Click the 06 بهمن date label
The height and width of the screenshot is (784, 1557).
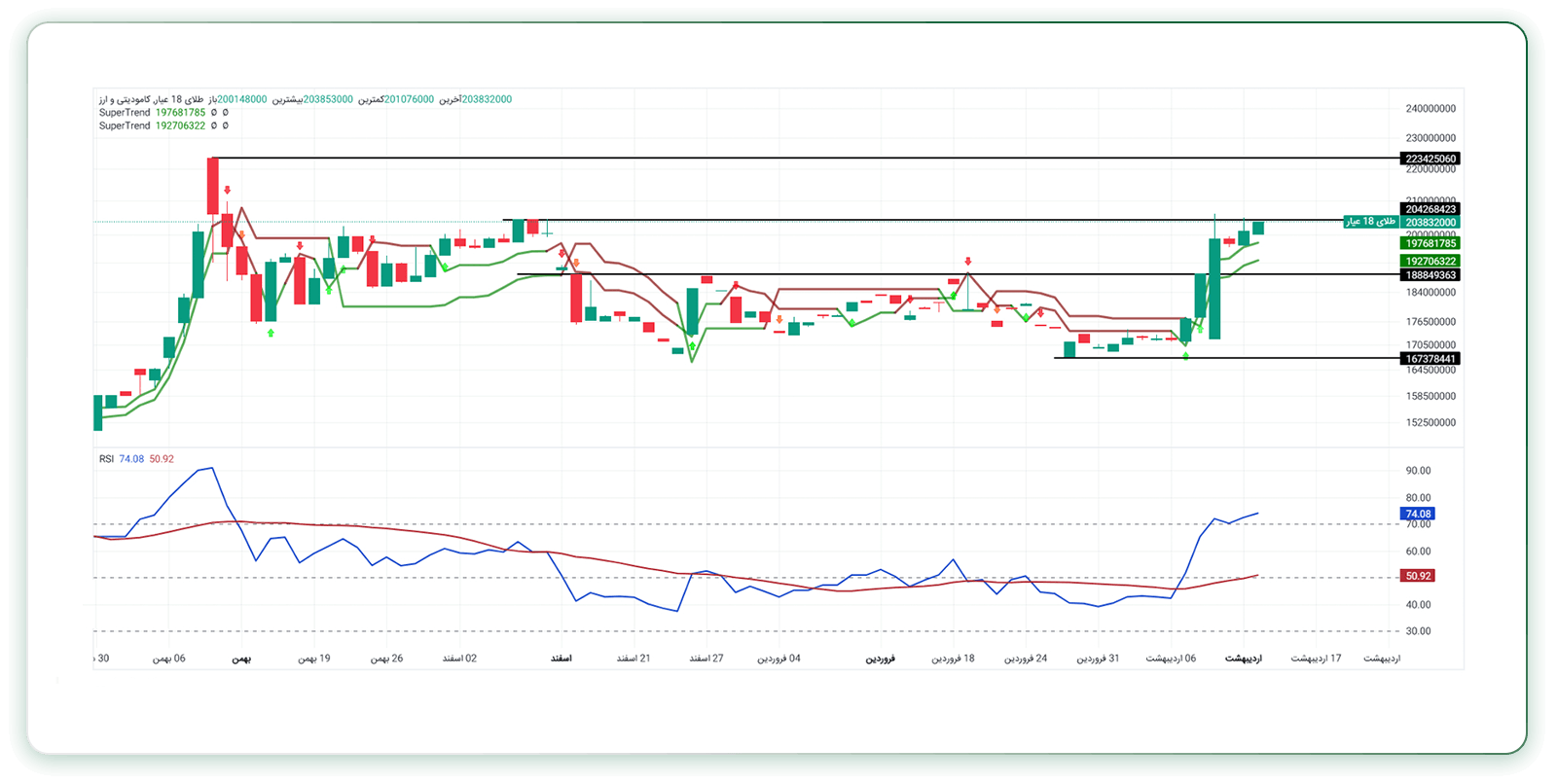[x=169, y=659]
